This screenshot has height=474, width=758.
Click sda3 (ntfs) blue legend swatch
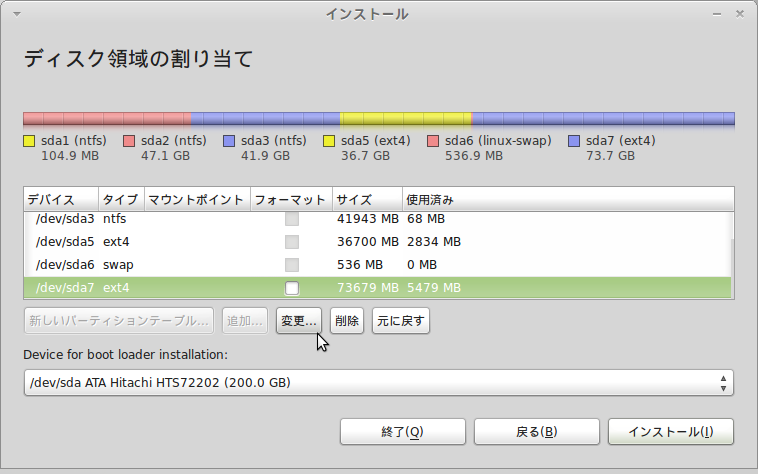(229, 141)
